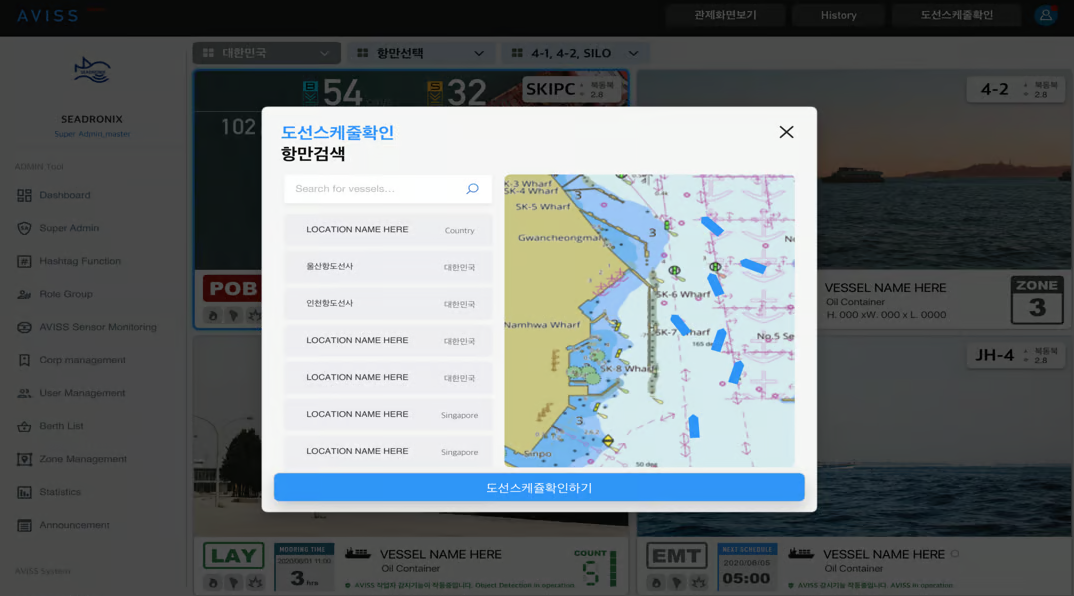Click the Zone Management sidebar icon
This screenshot has width=1074, height=596.
[x=25, y=459]
